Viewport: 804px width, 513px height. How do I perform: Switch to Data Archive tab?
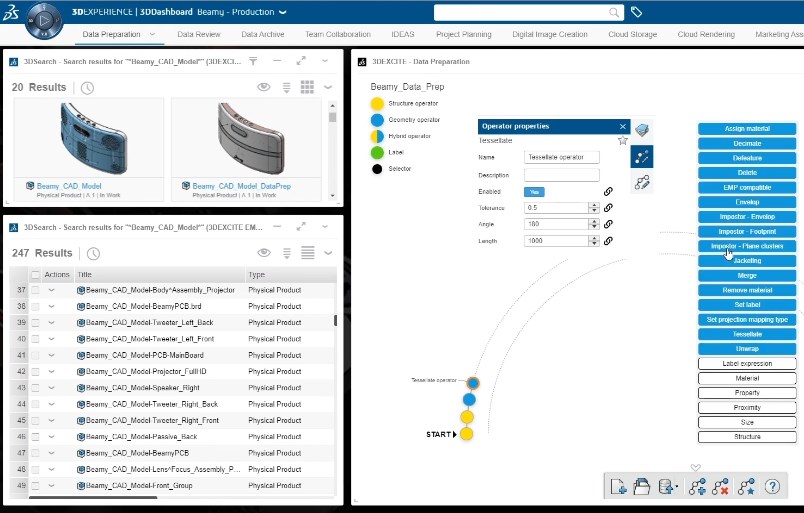click(x=263, y=34)
